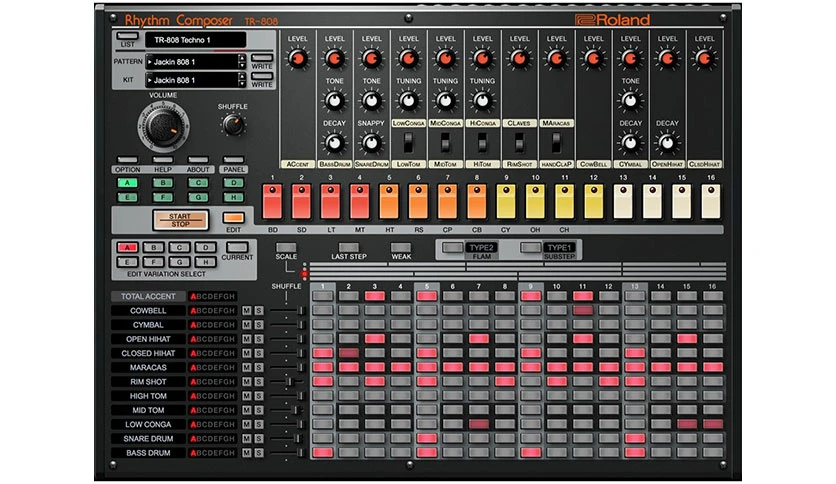Open the HELP menu button
The width and height of the screenshot is (836, 484).
(x=163, y=159)
